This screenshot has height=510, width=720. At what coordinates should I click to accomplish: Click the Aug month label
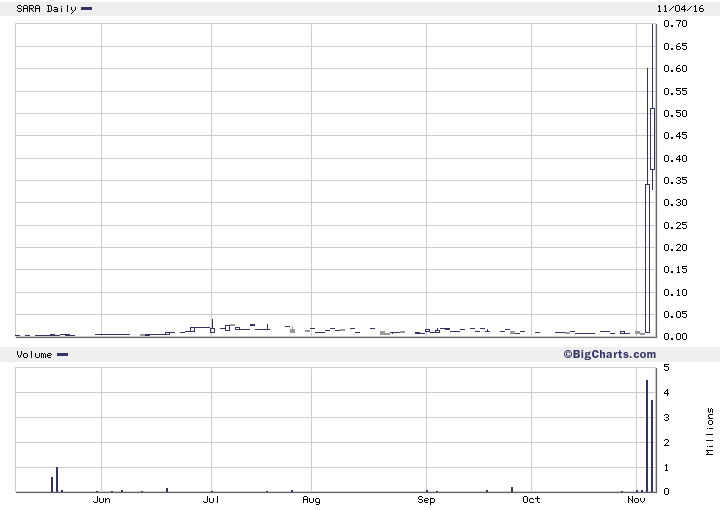[x=311, y=500]
